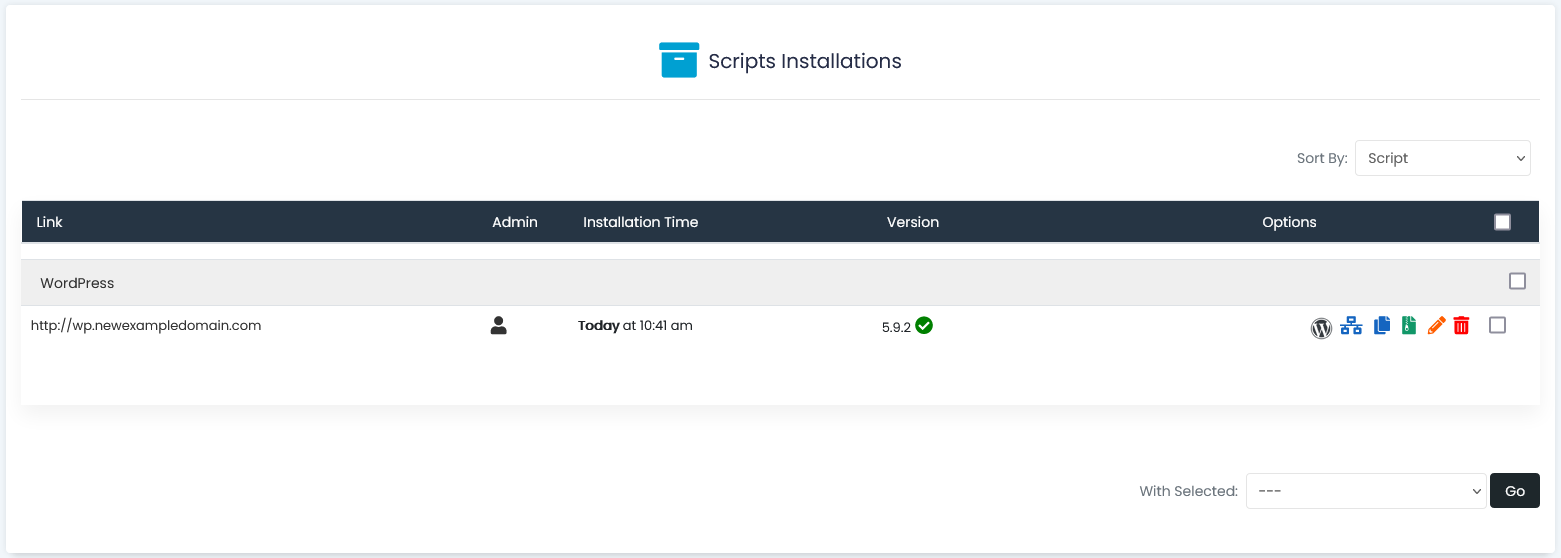Viewport: 1561px width, 558px height.
Task: Click the Options column header
Action: pyautogui.click(x=1289, y=222)
